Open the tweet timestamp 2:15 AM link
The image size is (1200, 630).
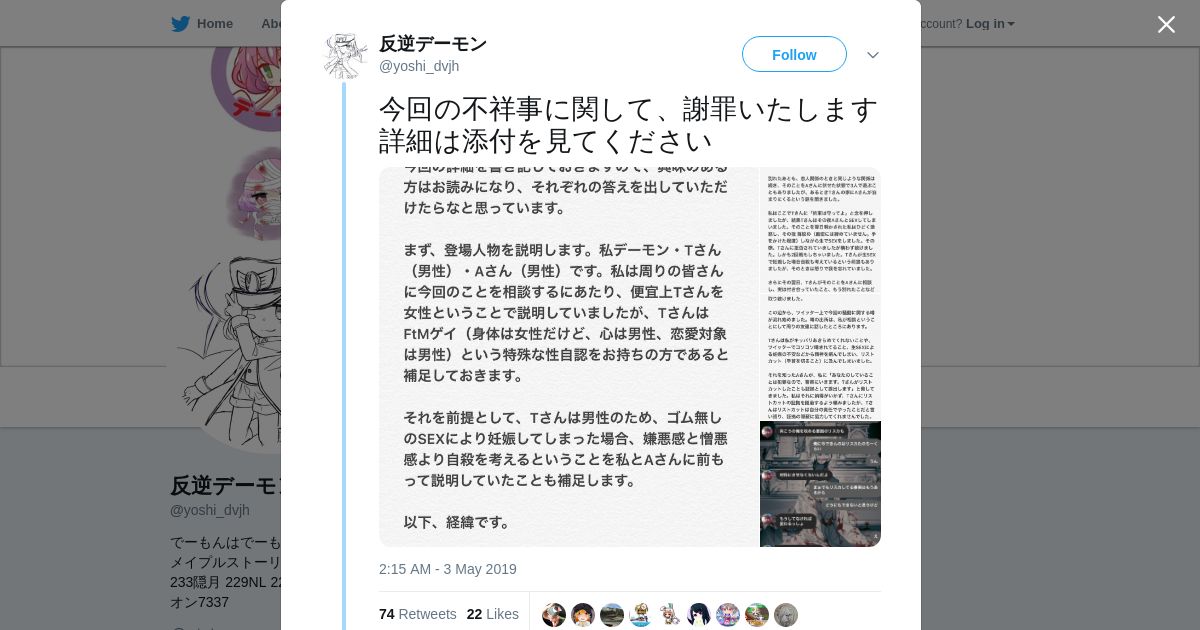447,569
